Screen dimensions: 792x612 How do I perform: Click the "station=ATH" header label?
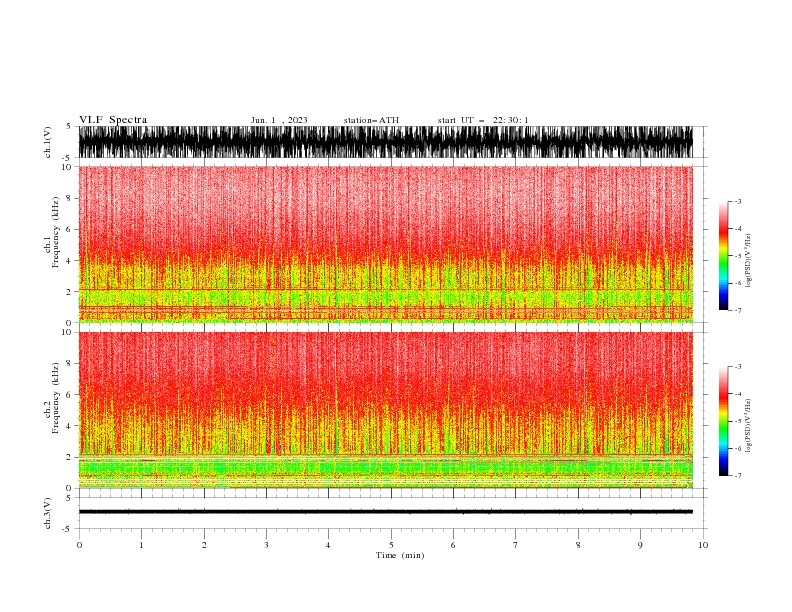tap(371, 120)
